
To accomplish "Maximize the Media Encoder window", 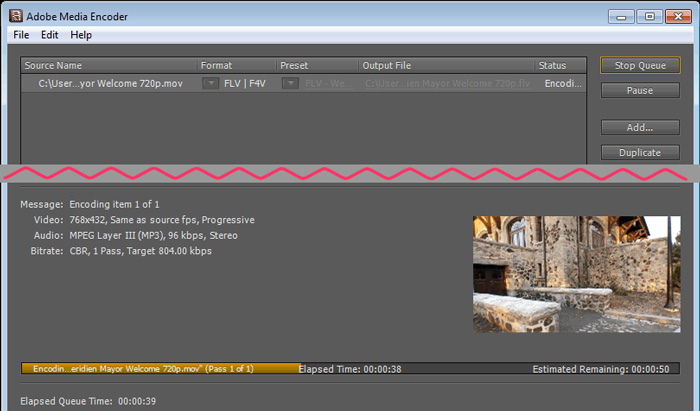I will [649, 15].
